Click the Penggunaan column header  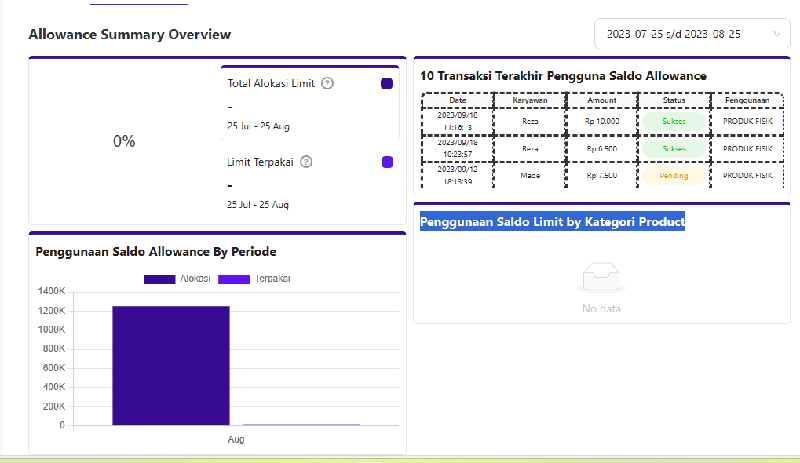tap(746, 100)
